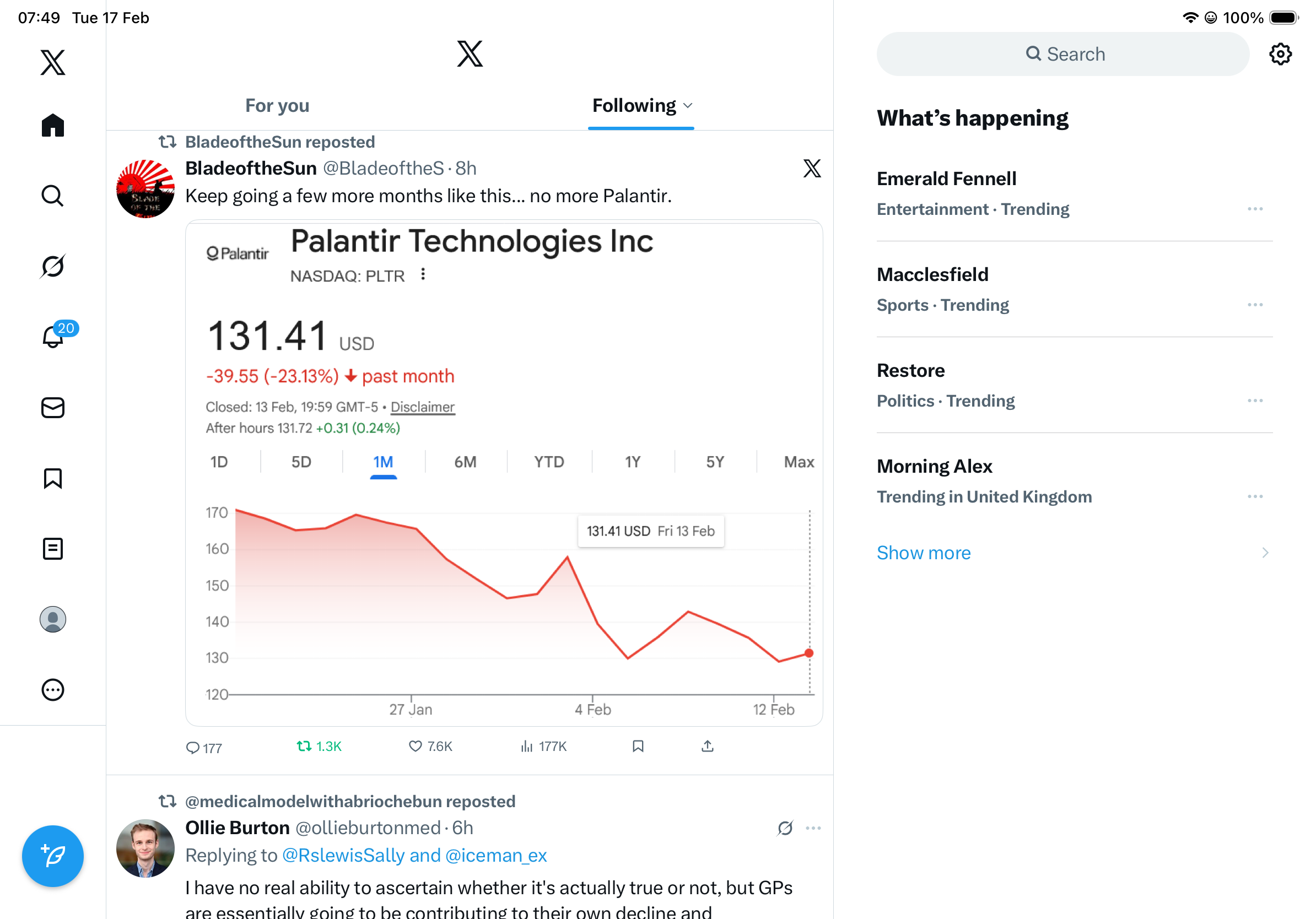Open More menu in left sidebar

53,690
